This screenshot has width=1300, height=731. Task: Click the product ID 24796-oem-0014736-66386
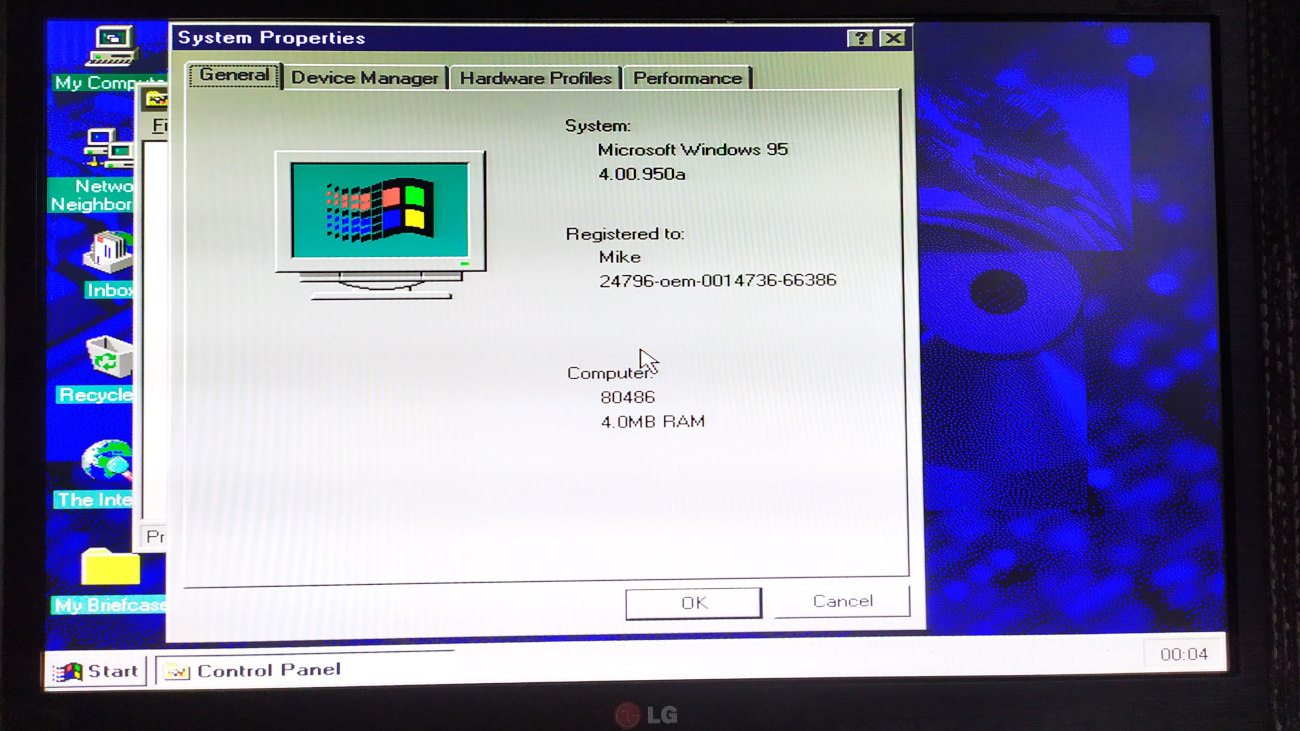point(717,281)
